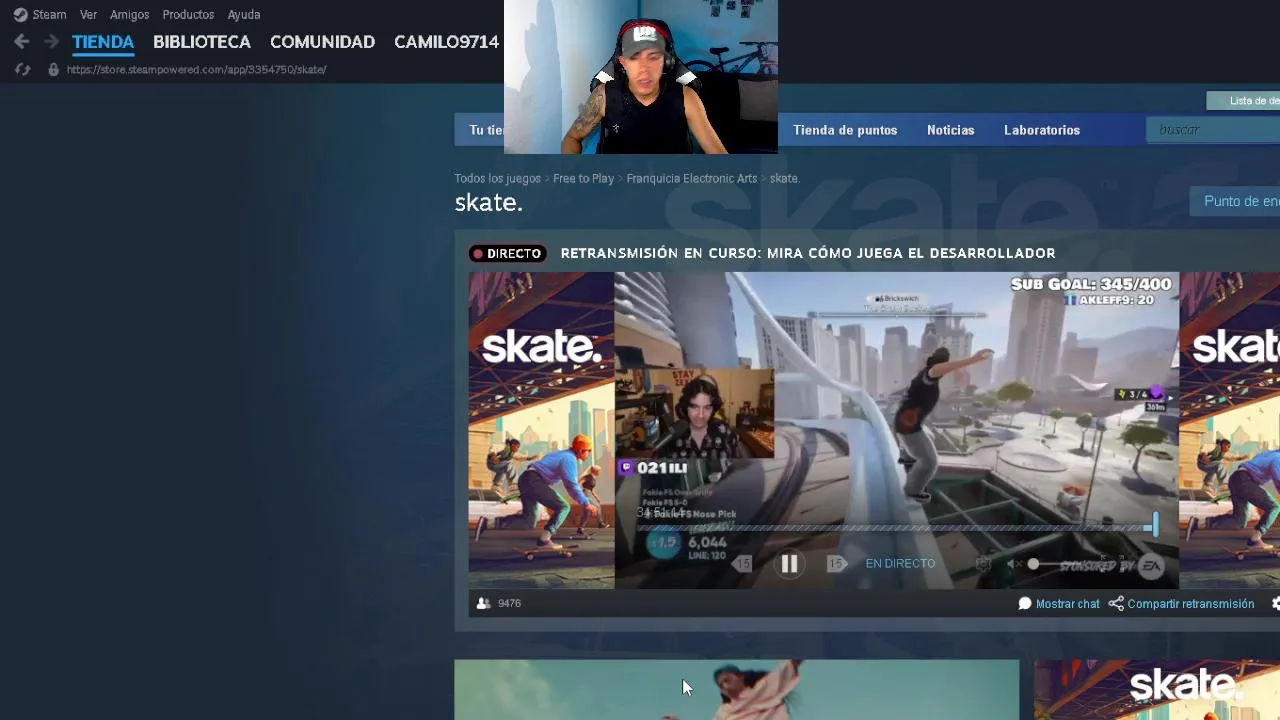Click the Steam logo icon in menu bar

(x=20, y=15)
